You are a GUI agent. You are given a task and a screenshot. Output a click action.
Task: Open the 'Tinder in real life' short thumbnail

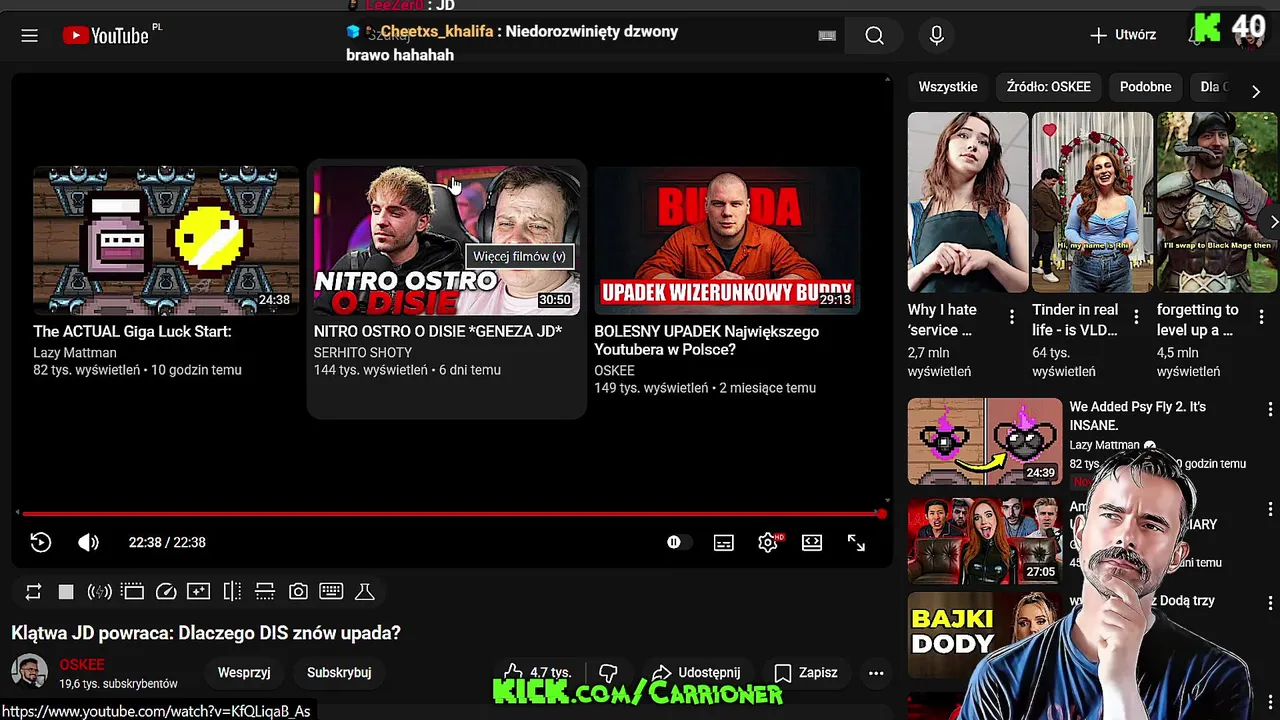click(x=1092, y=202)
